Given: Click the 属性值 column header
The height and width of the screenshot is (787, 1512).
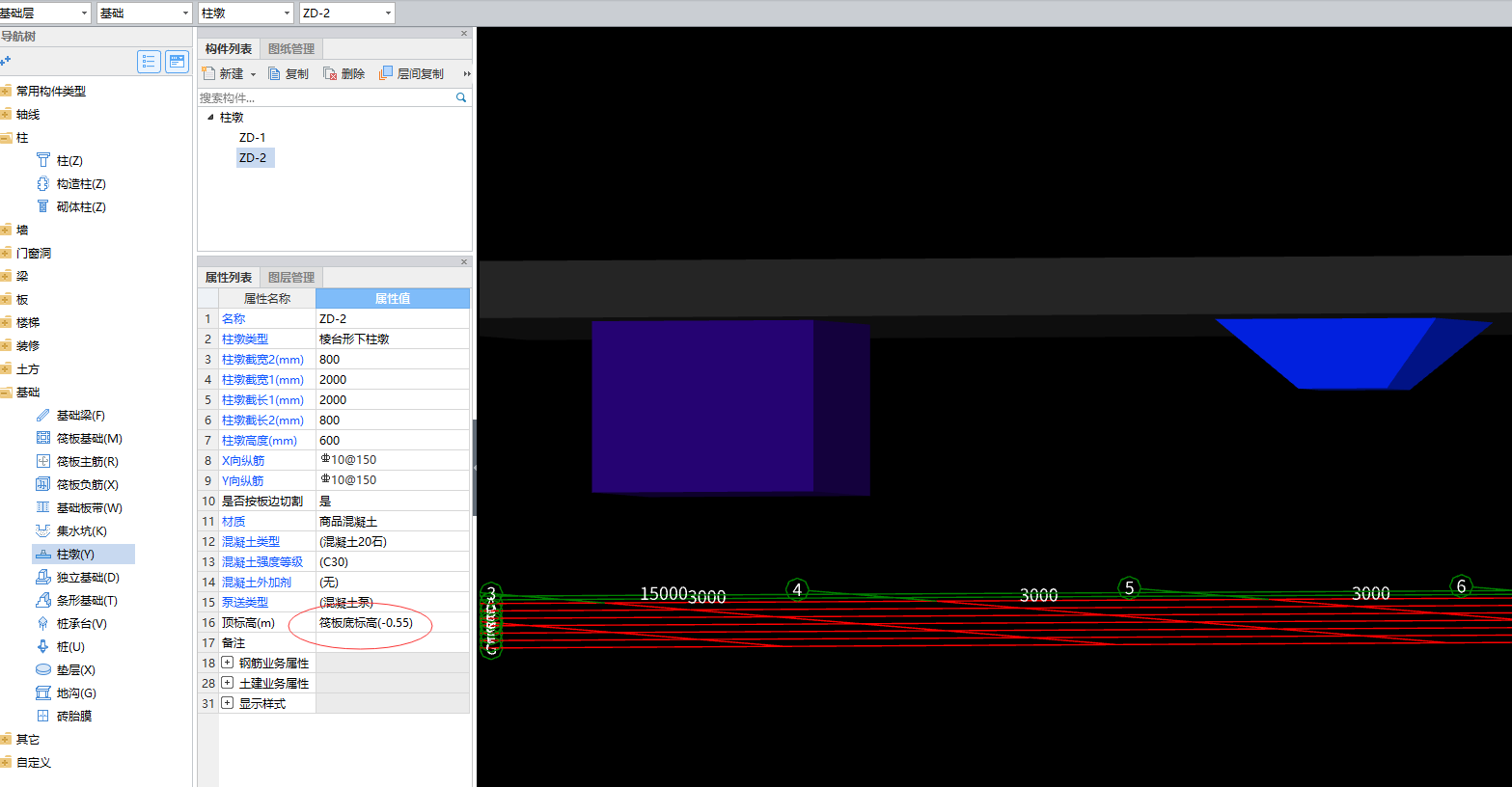Looking at the screenshot, I should pos(393,298).
